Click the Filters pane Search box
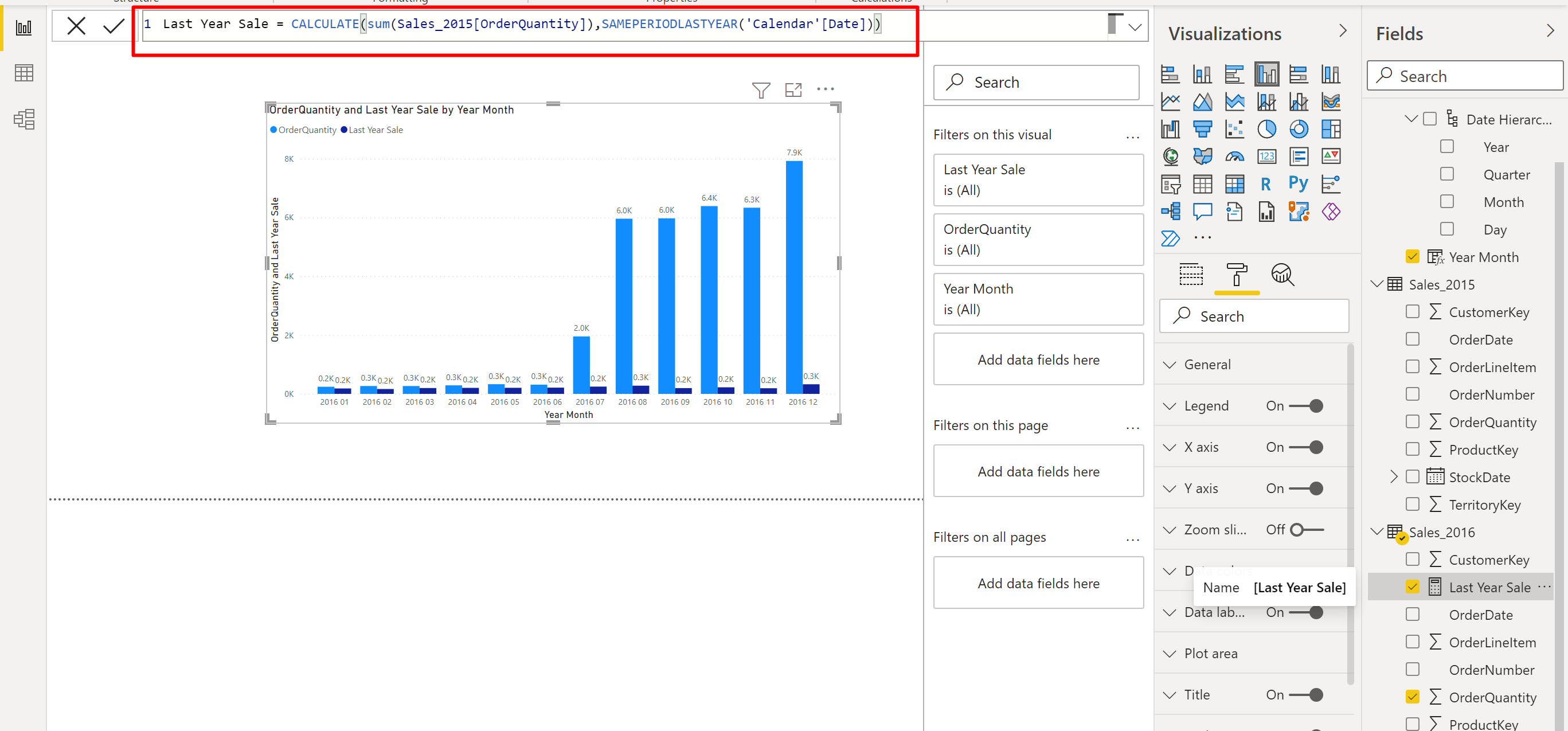The image size is (1568, 731). coord(1036,82)
